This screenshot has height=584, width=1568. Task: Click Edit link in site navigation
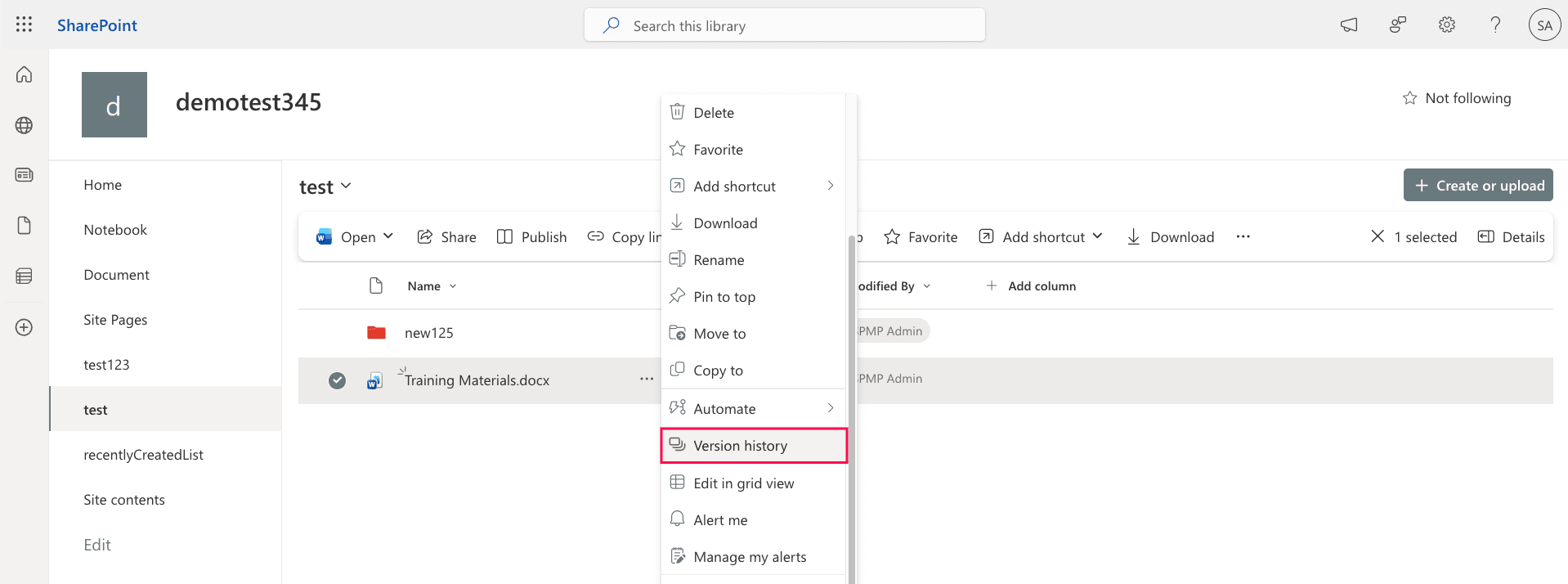click(97, 545)
